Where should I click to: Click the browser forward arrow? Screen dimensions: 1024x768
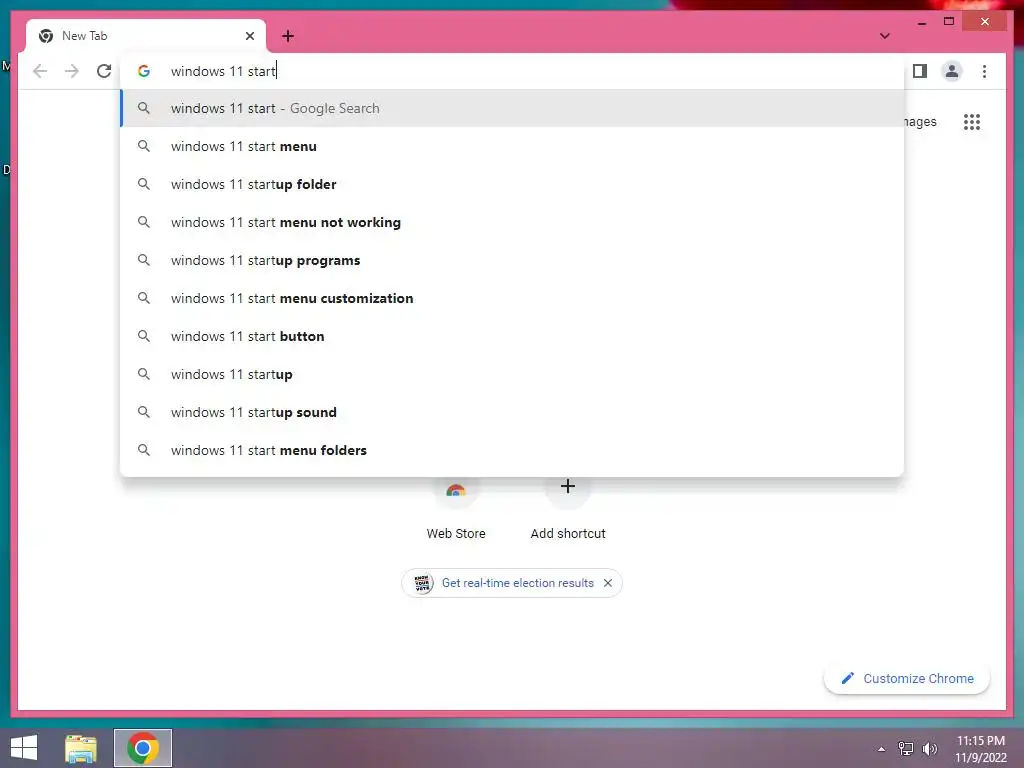click(72, 71)
